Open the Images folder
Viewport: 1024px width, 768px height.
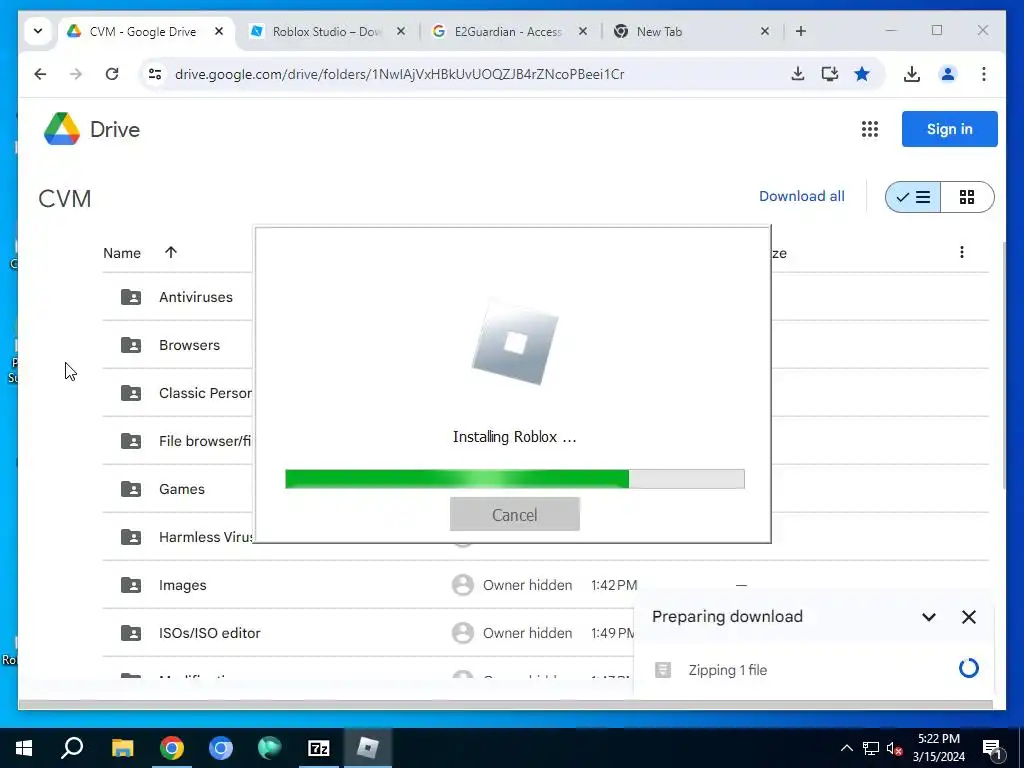click(x=182, y=585)
